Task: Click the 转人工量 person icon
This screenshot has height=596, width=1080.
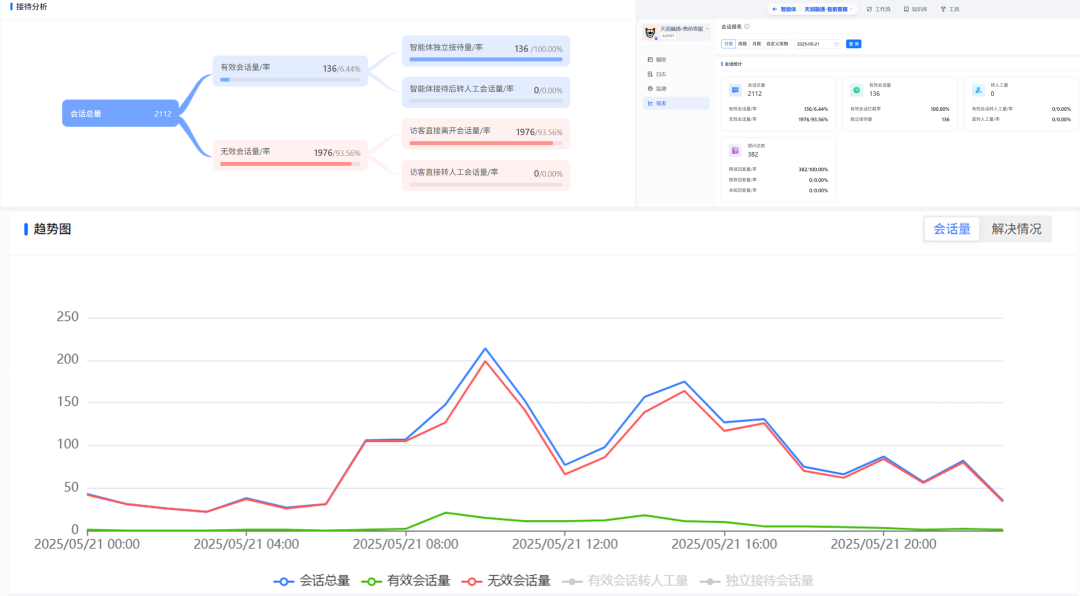Action: [978, 90]
